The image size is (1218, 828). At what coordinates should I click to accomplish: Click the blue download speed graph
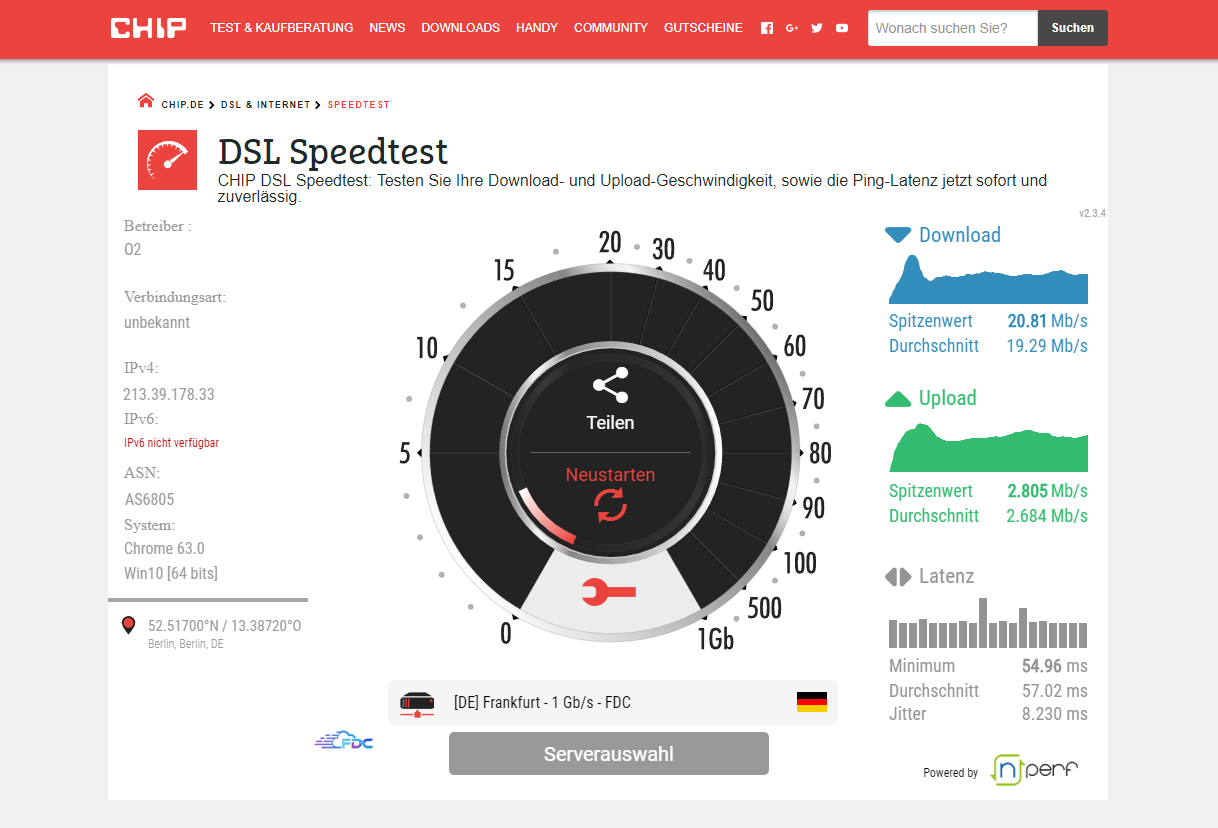pos(988,279)
